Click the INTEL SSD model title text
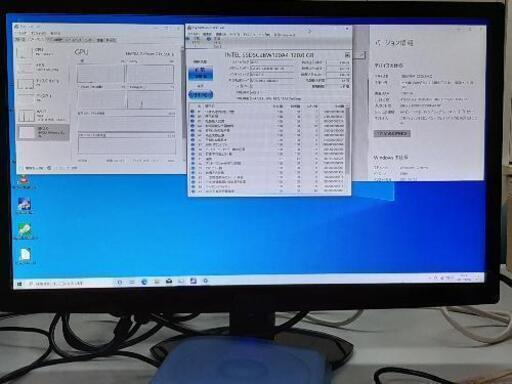This screenshot has height=384, width=512. (269, 55)
